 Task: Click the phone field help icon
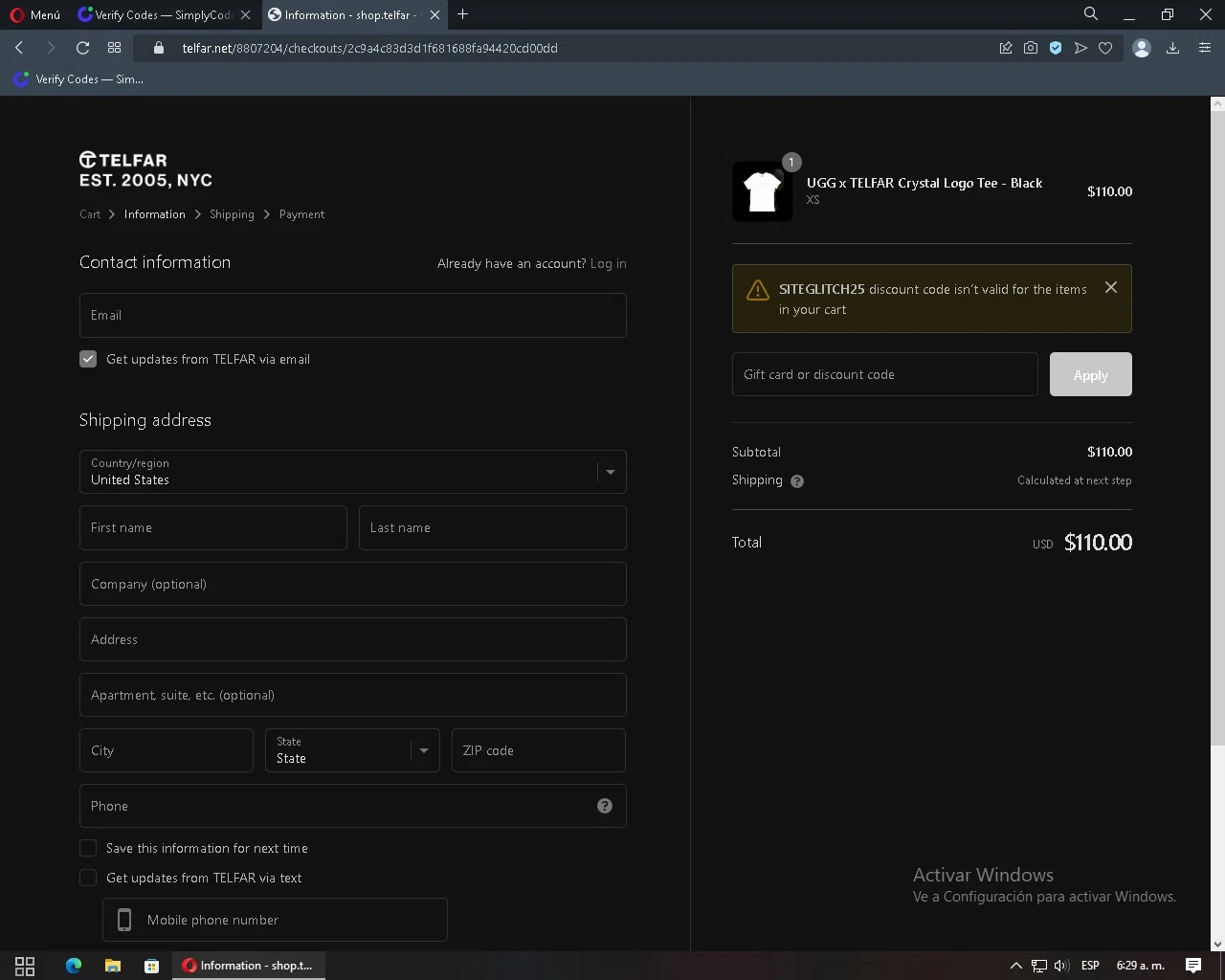pos(605,806)
